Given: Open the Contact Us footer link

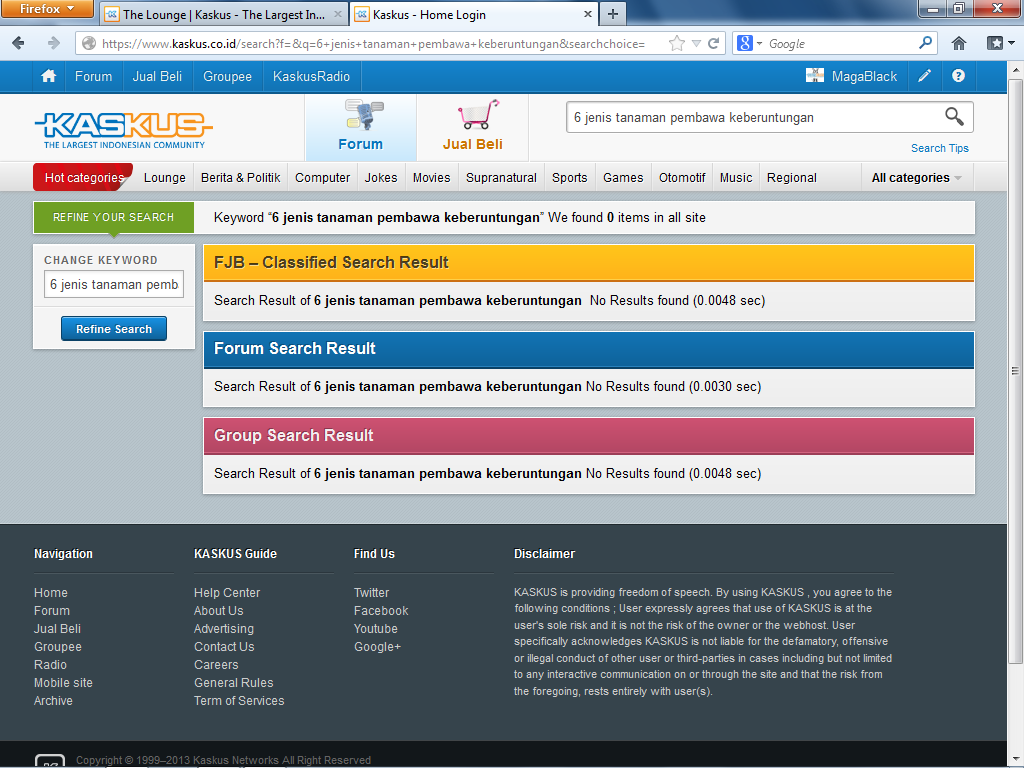Looking at the screenshot, I should [224, 647].
